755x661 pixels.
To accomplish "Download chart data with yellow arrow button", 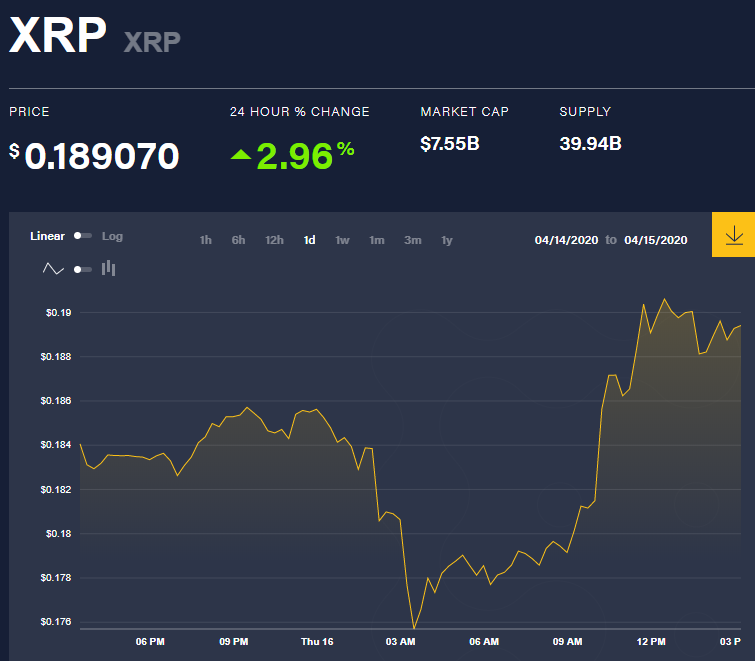I will [x=733, y=234].
